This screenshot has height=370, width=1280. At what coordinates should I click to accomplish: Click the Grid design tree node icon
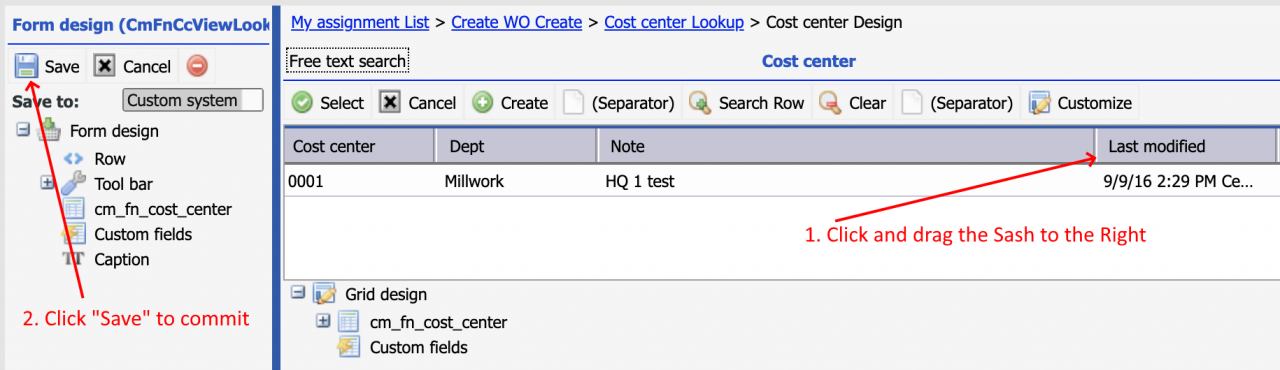324,294
